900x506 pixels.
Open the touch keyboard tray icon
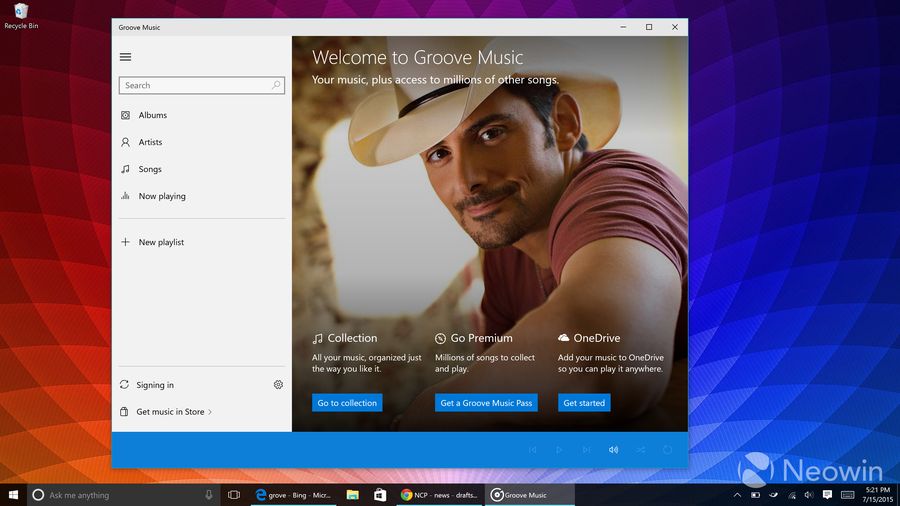[x=848, y=495]
